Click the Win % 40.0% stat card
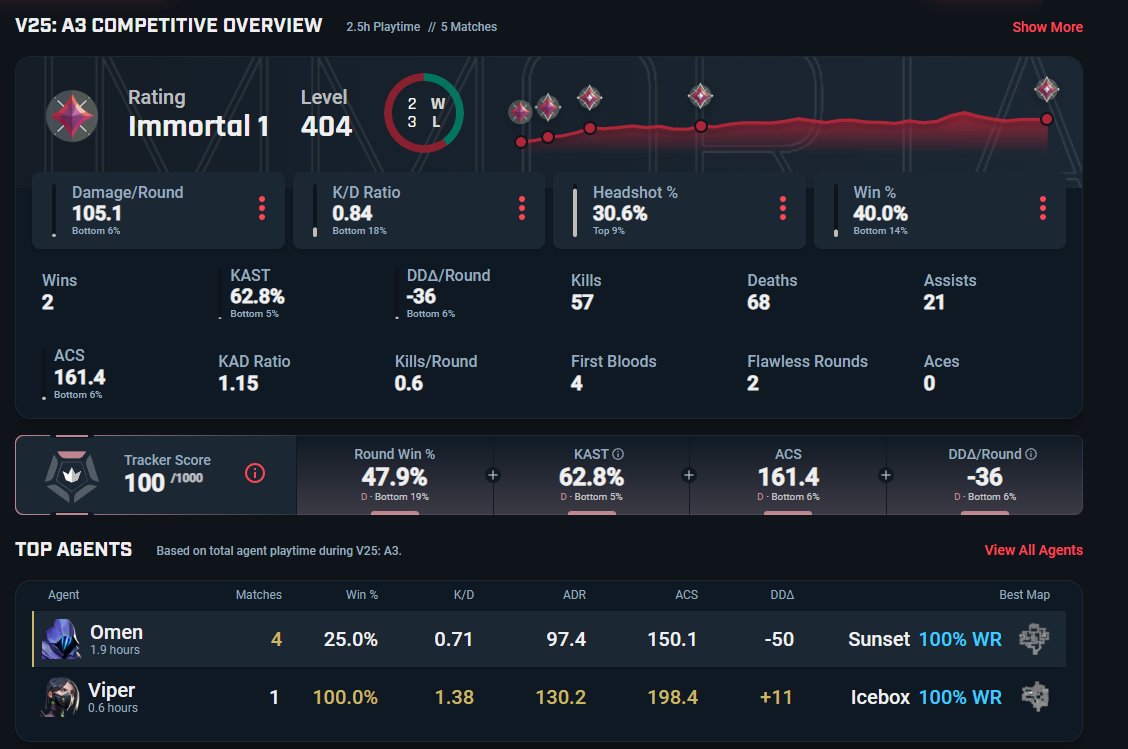The width and height of the screenshot is (1128, 749). pyautogui.click(x=940, y=210)
